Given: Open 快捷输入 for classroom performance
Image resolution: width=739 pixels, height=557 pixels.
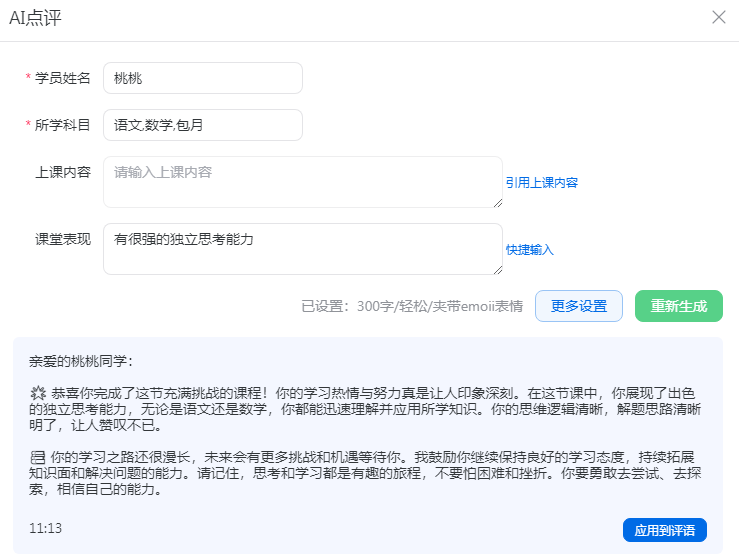Looking at the screenshot, I should [529, 250].
